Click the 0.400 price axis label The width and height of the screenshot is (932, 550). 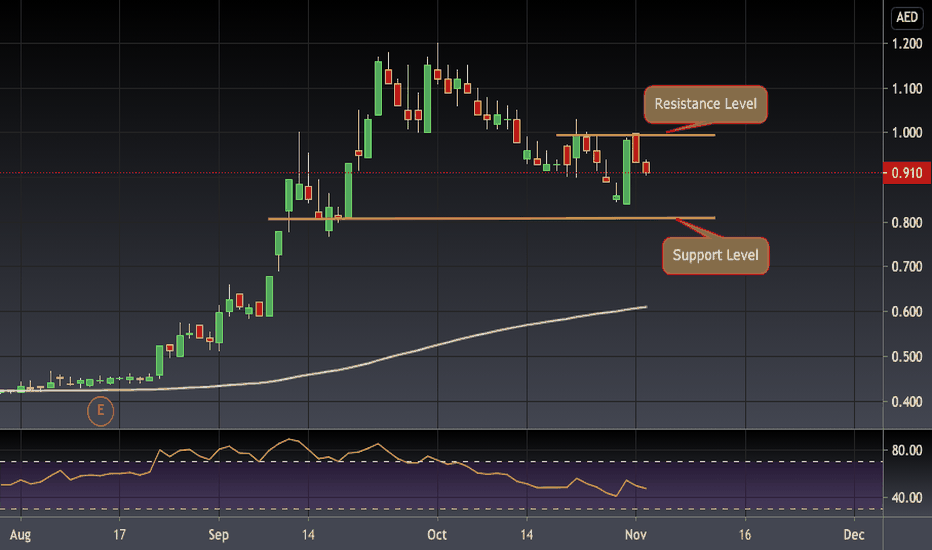907,402
